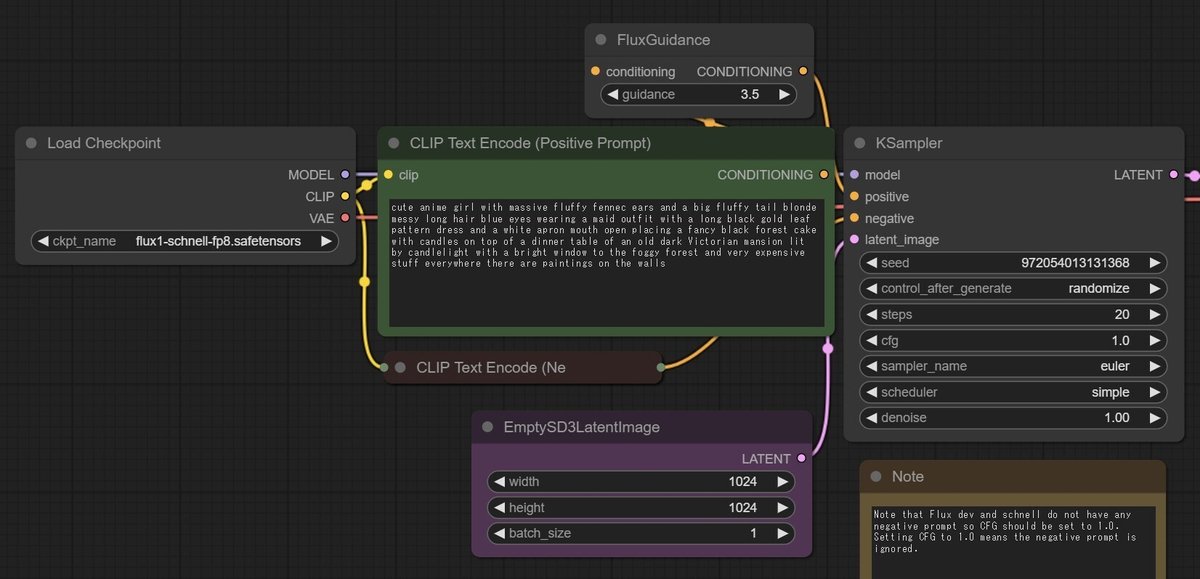Screen dimensions: 1200x579
Task: Decrease latent width with left arrow
Action: click(x=498, y=481)
